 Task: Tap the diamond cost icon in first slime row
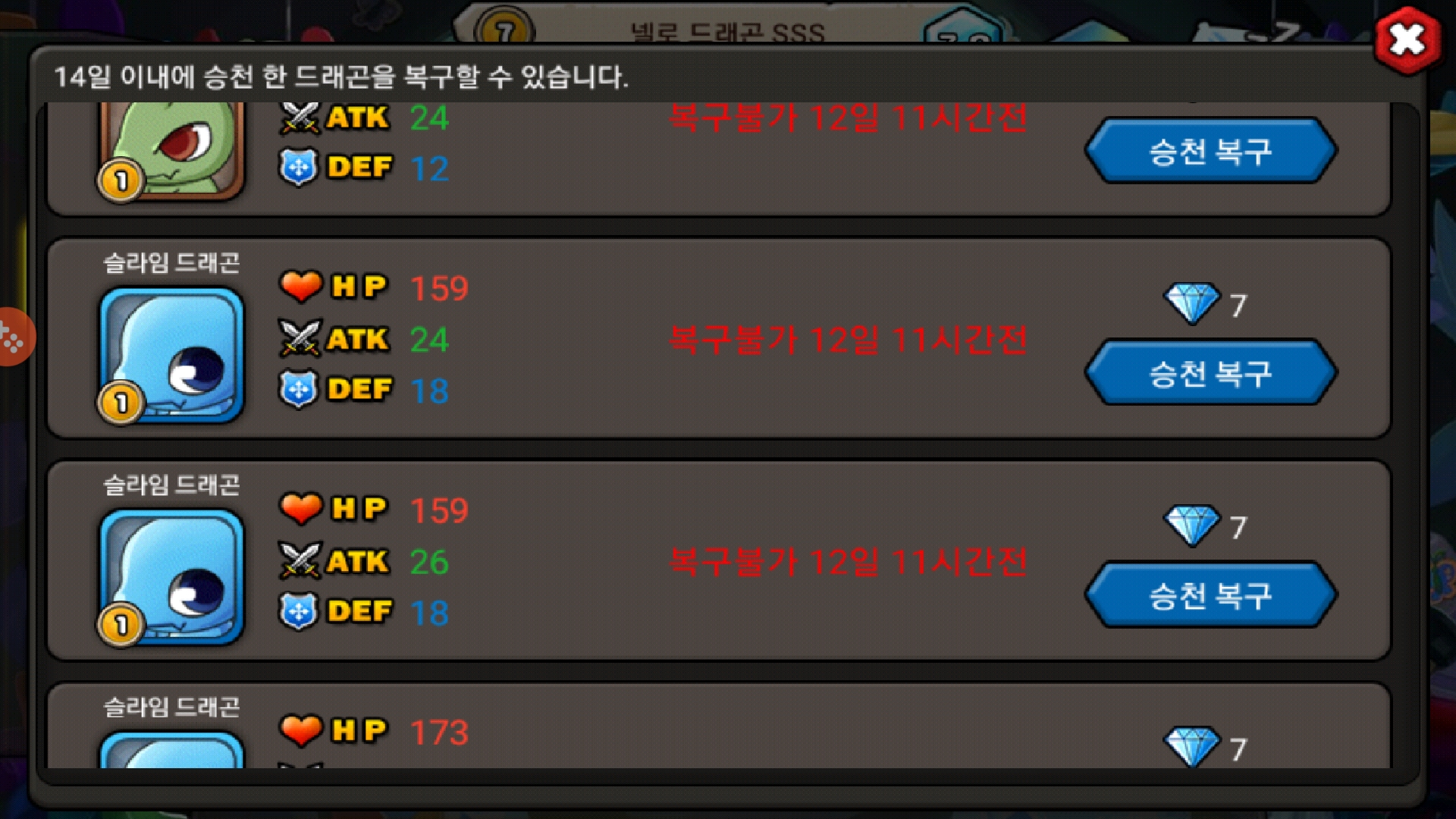point(1192,304)
